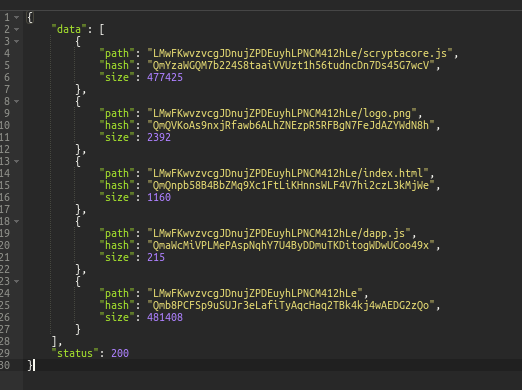Viewport: 522px width, 390px height.
Task: Click the scryptacore.js path string
Action: [x=300, y=53]
